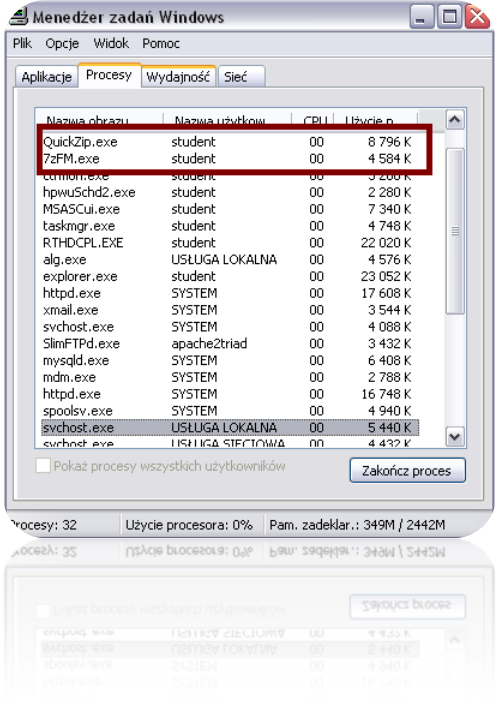The height and width of the screenshot is (701, 498).
Task: Sort by the CPU column header
Action: coord(312,119)
